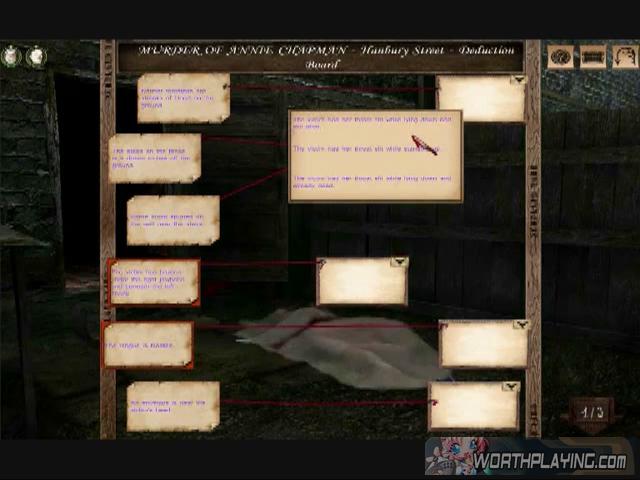The width and height of the screenshot is (640, 480).
Task: Click the clue card about blood on the fence
Action: pyautogui.click(x=154, y=158)
